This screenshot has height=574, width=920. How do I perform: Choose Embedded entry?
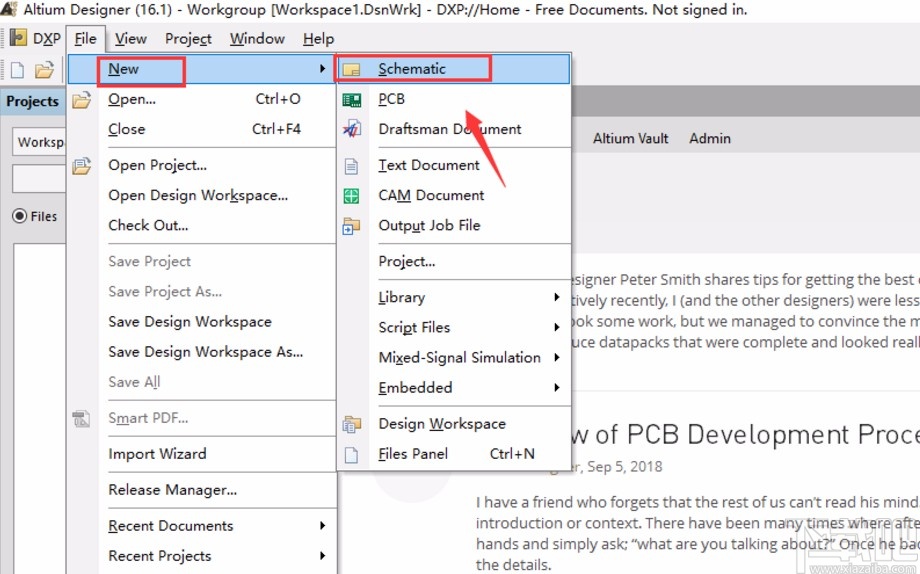click(x=454, y=388)
